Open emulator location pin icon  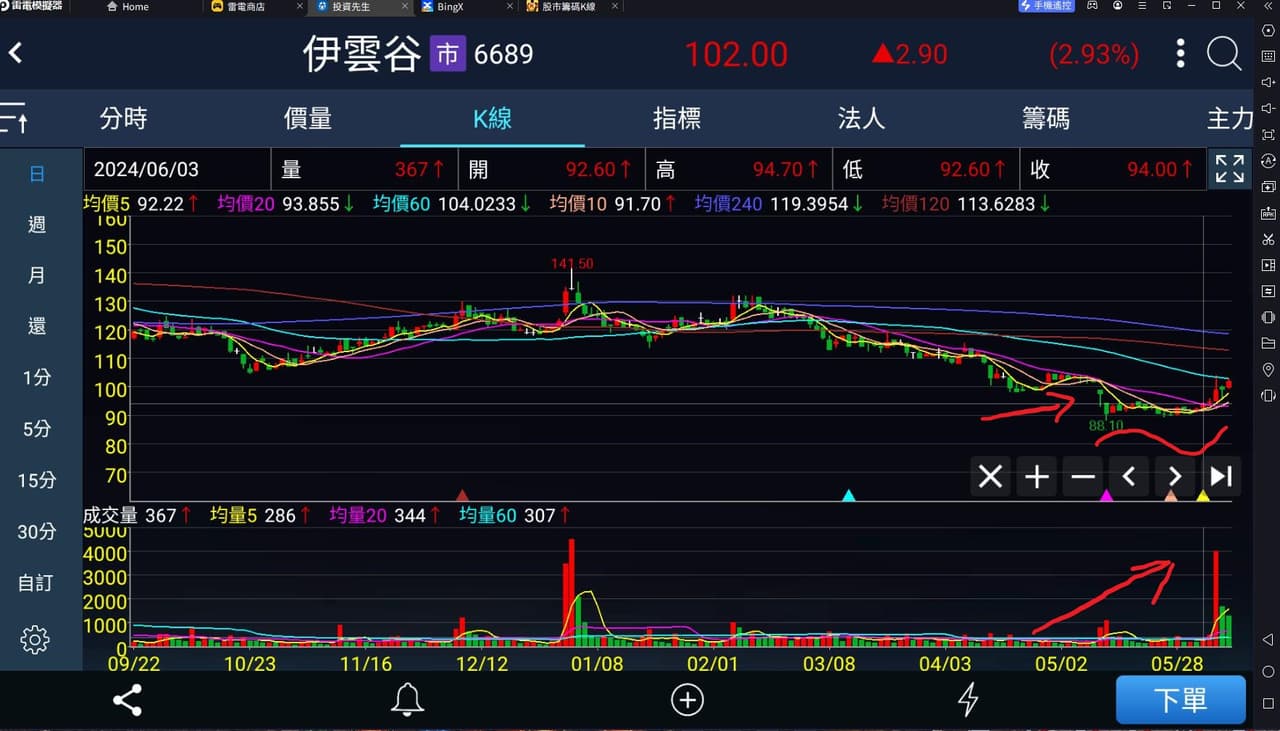point(1268,370)
